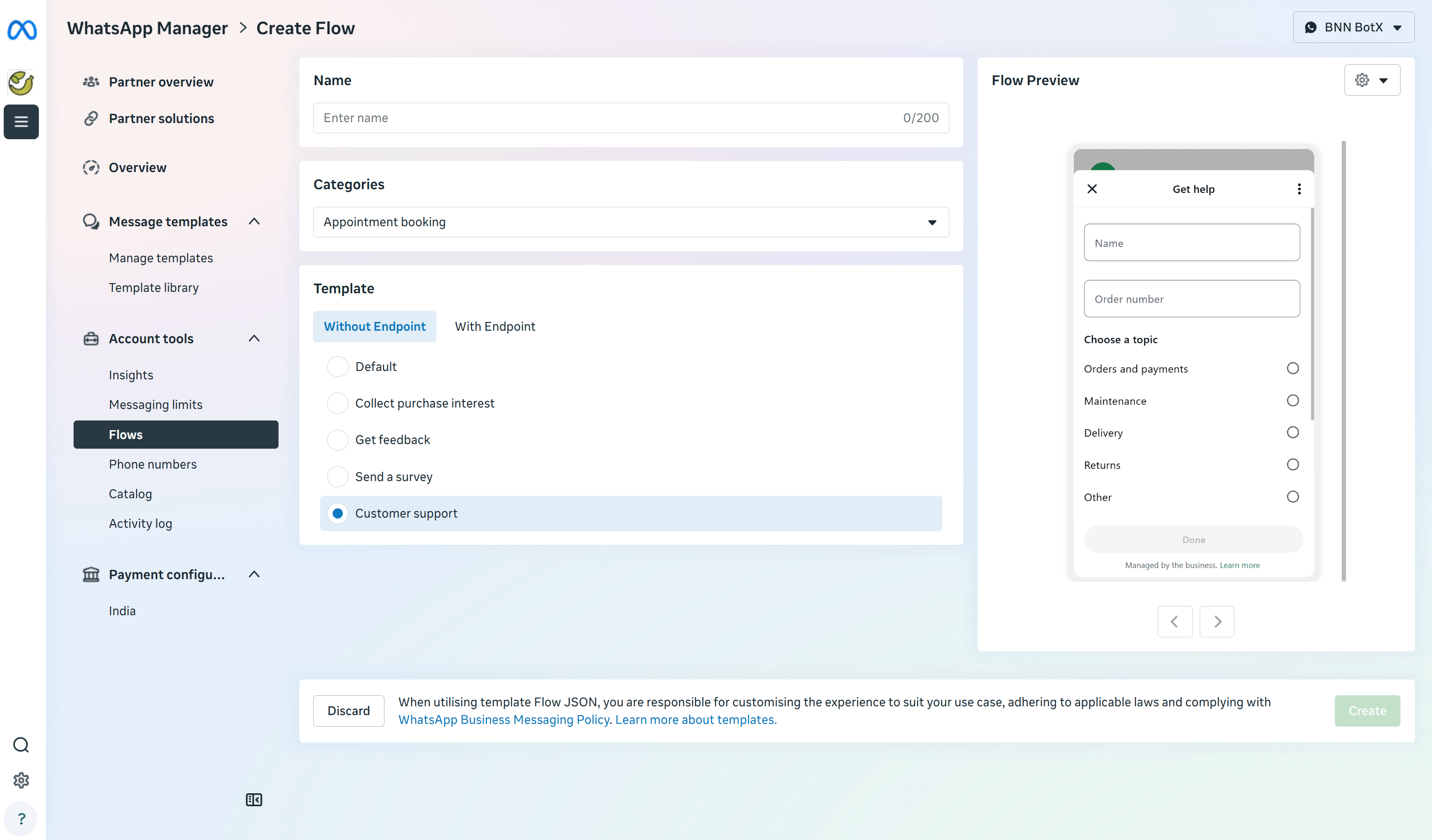This screenshot has height=840, width=1432.
Task: Focus the Order number field in preview
Action: tap(1191, 299)
